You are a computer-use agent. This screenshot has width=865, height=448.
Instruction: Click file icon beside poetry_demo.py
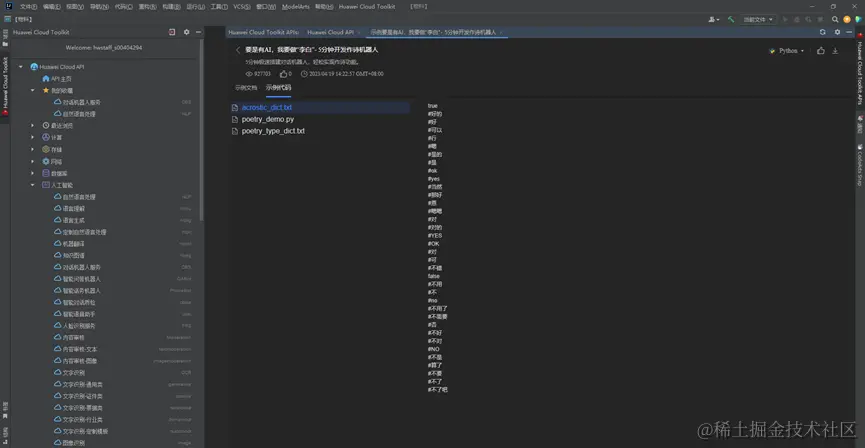point(234,119)
